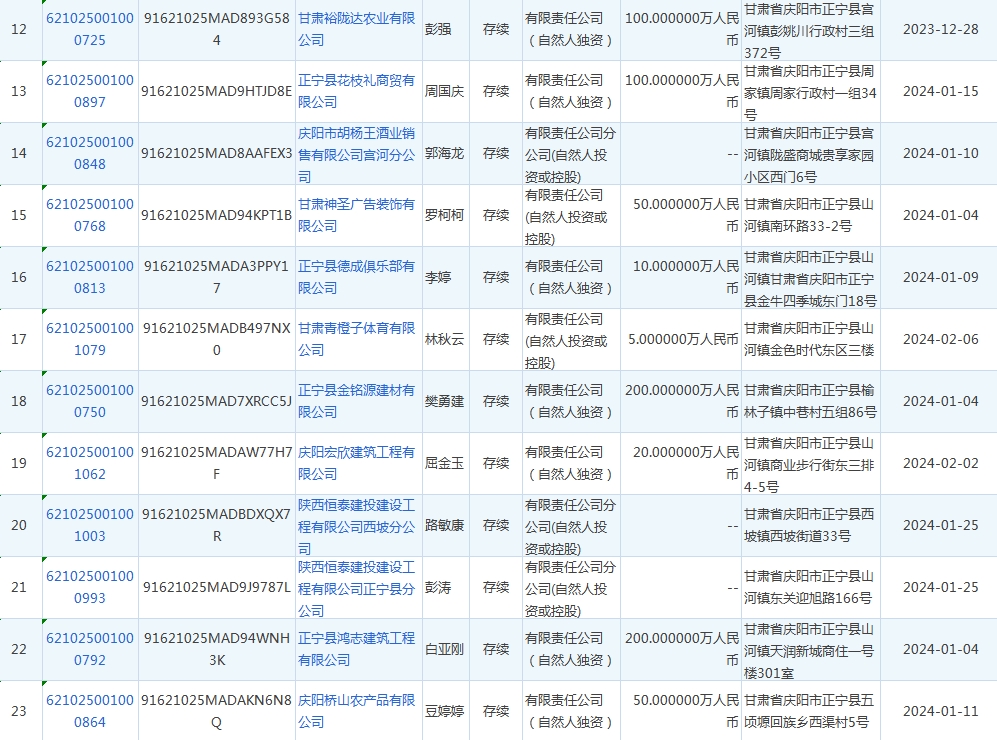Click credit code cell 91621025MAD9HTJD8E
The width and height of the screenshot is (997, 740).
(x=216, y=91)
